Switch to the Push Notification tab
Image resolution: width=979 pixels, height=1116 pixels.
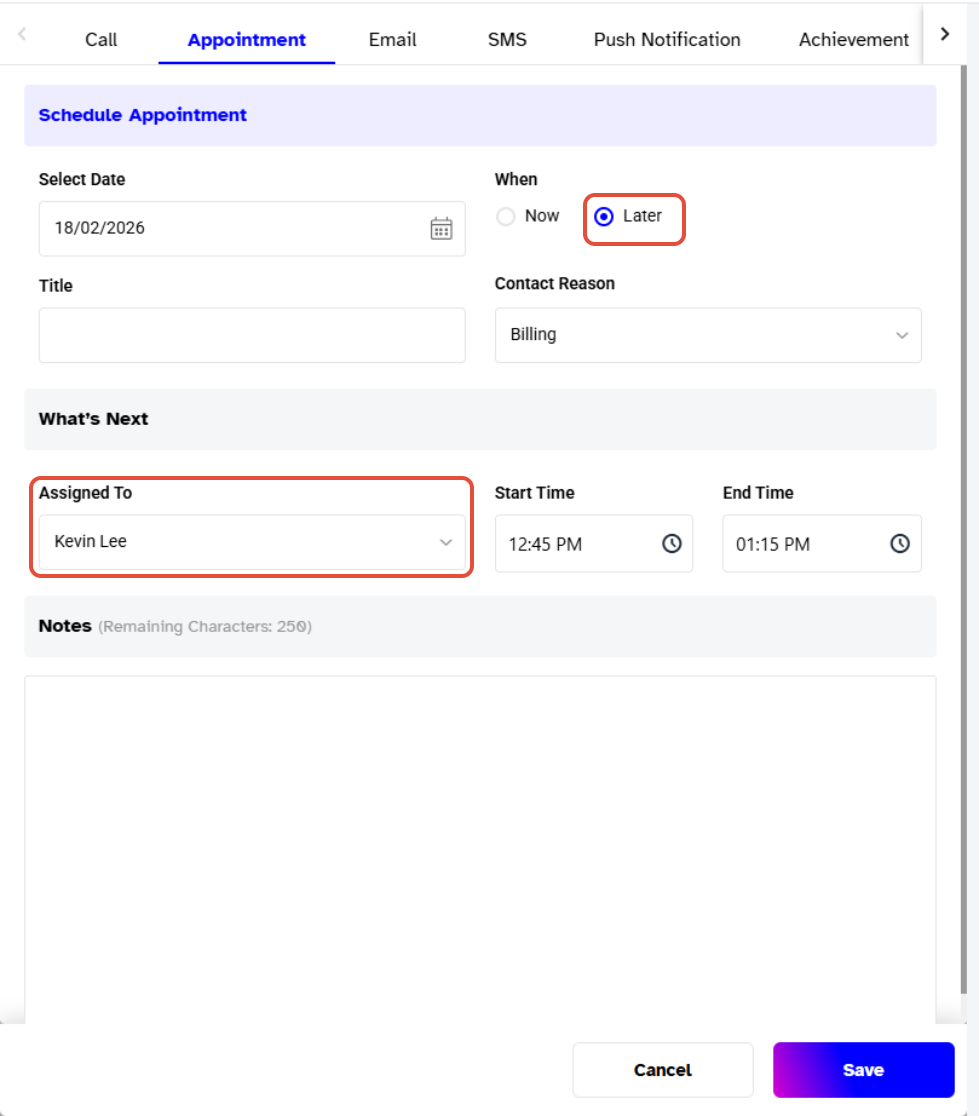tap(667, 40)
